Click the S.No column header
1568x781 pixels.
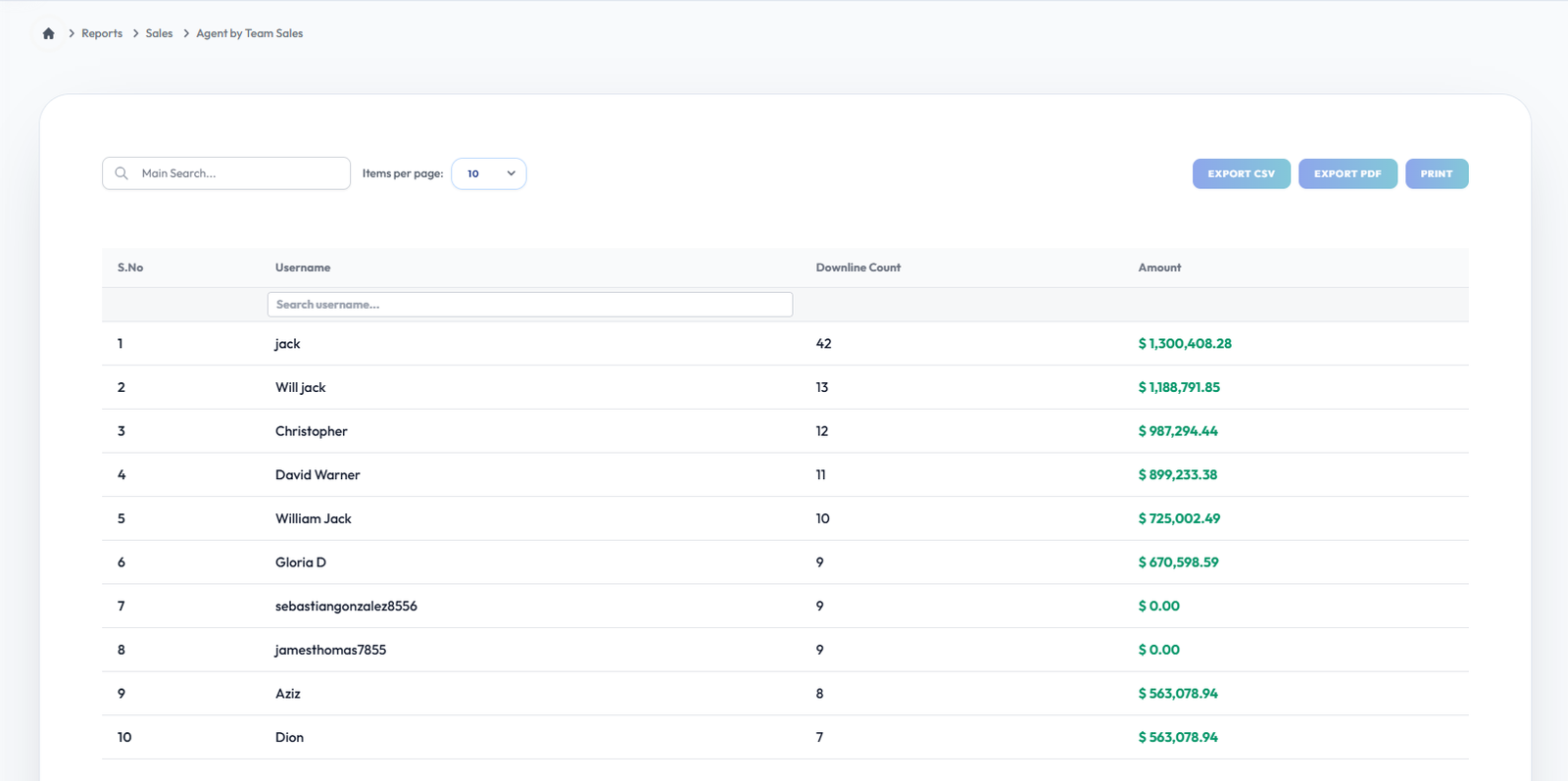(130, 268)
